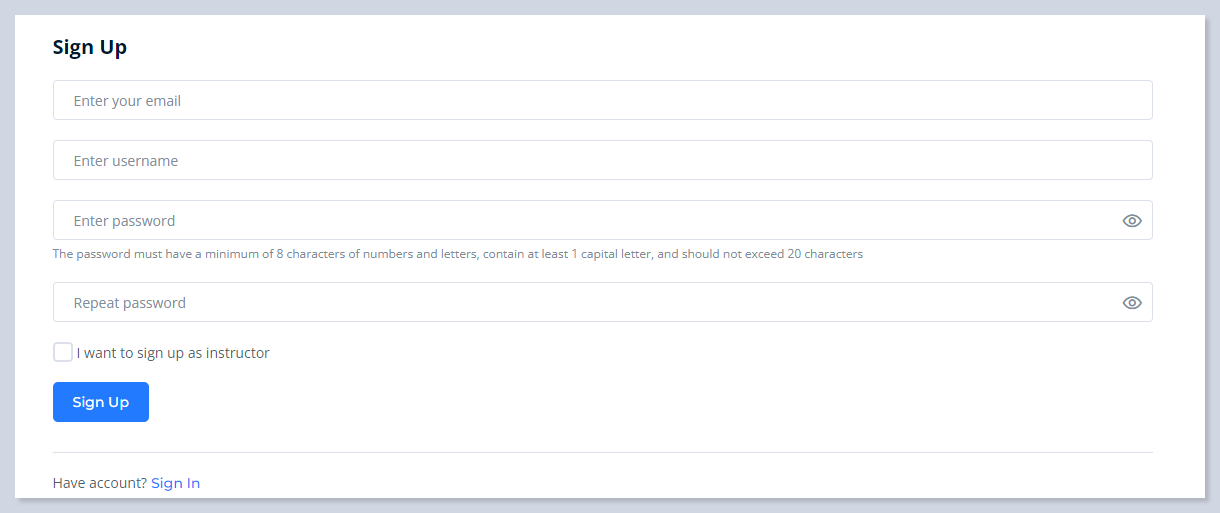The height and width of the screenshot is (513, 1220).
Task: Click the "Enter password" placeholder text
Action: click(x=124, y=221)
